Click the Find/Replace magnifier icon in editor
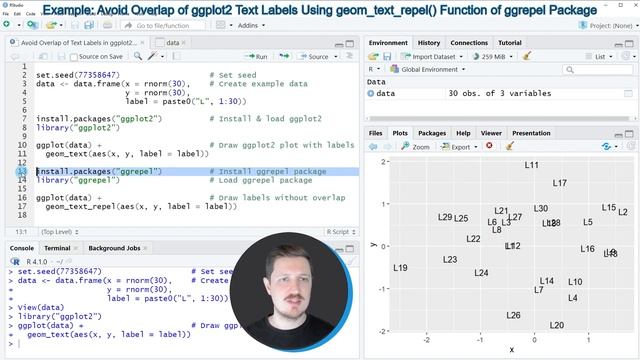Image resolution: width=640 pixels, height=360 pixels. point(138,56)
